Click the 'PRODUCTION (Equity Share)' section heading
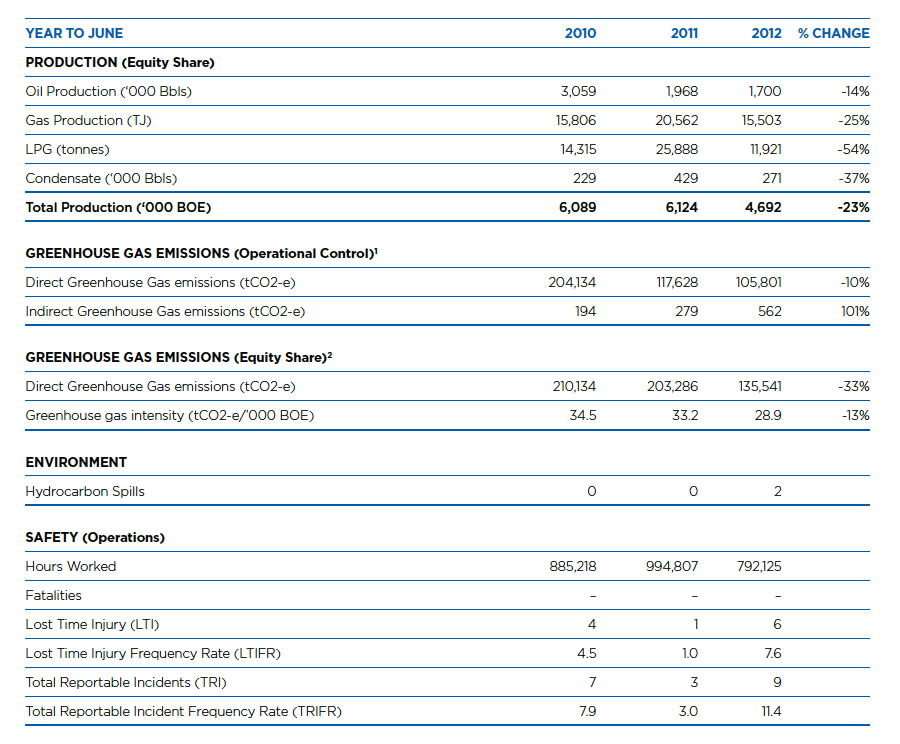The height and width of the screenshot is (744, 900). (120, 63)
